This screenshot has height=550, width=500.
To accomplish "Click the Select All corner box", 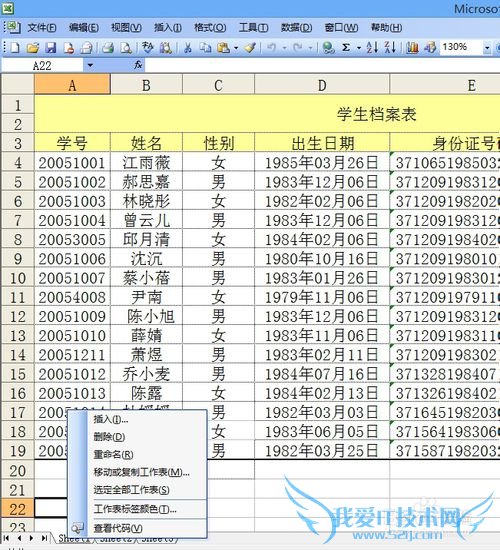I will click(18, 85).
